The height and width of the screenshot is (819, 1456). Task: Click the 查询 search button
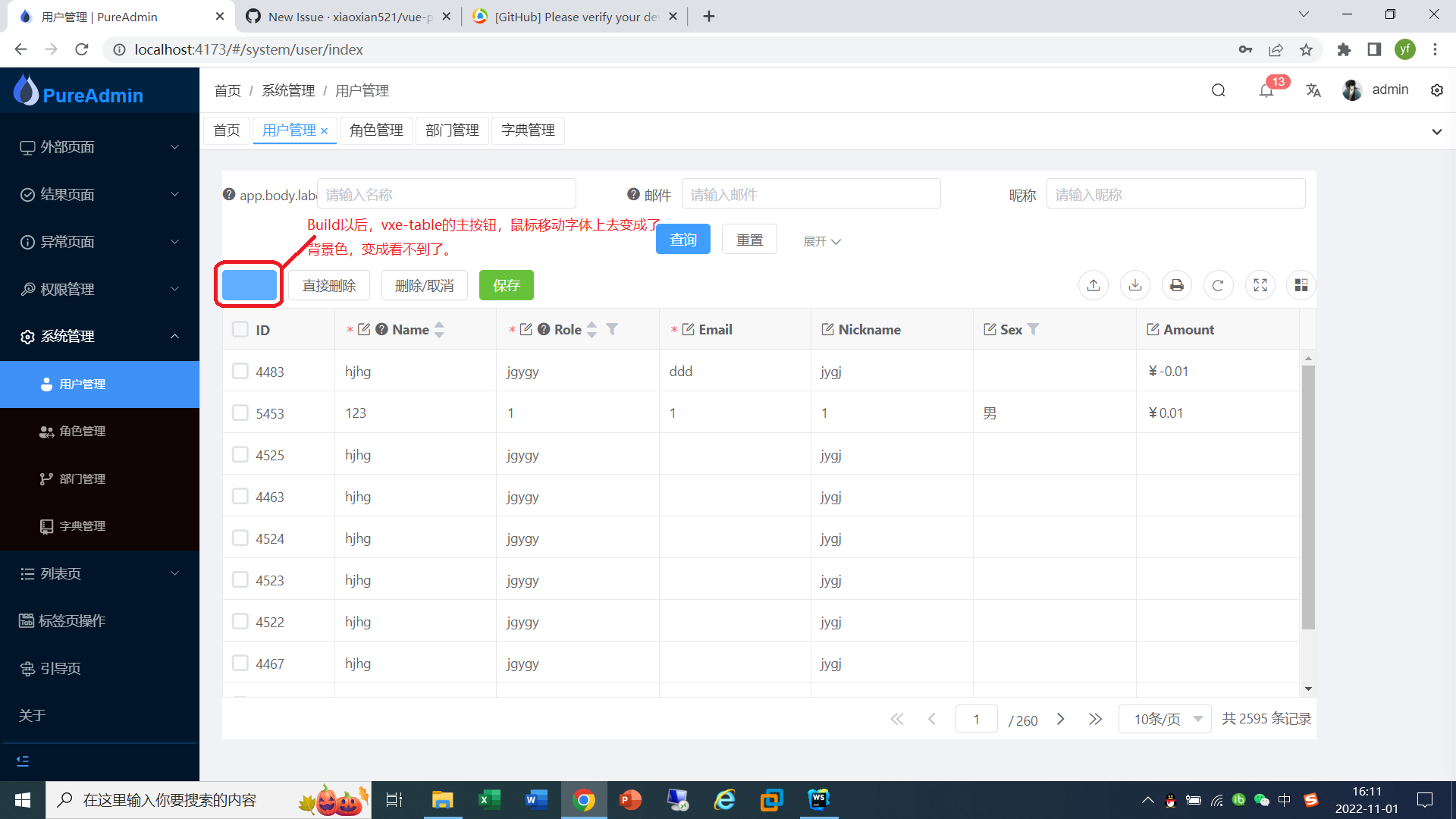click(x=682, y=239)
